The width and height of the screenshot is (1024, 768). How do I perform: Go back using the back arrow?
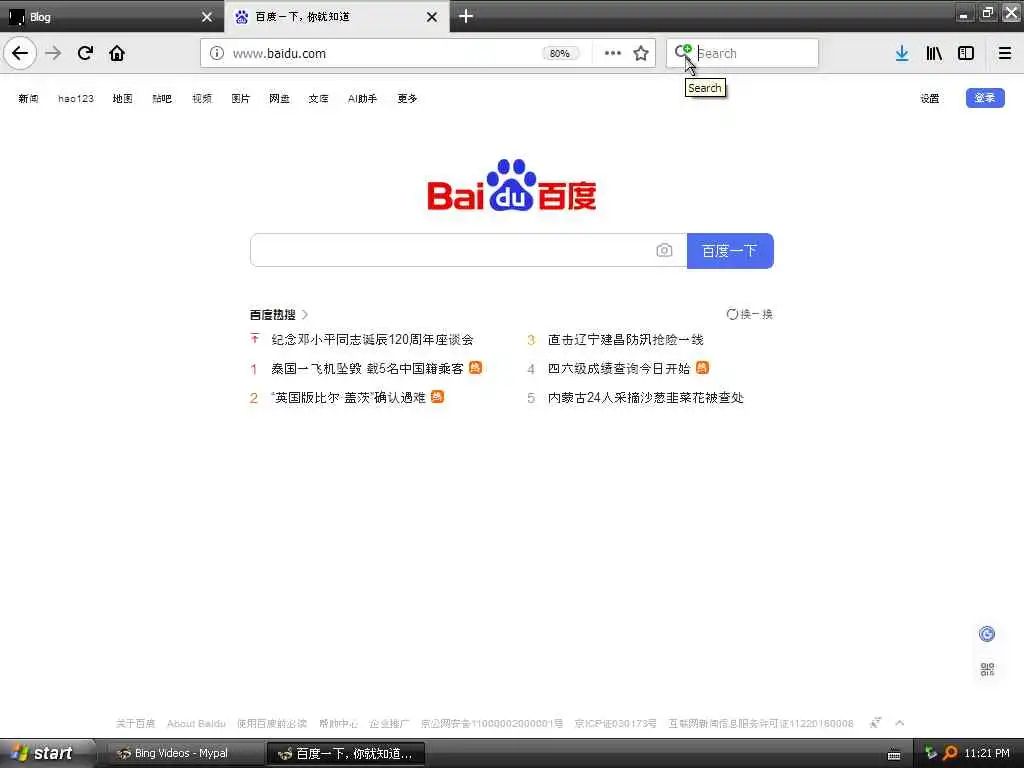20,53
